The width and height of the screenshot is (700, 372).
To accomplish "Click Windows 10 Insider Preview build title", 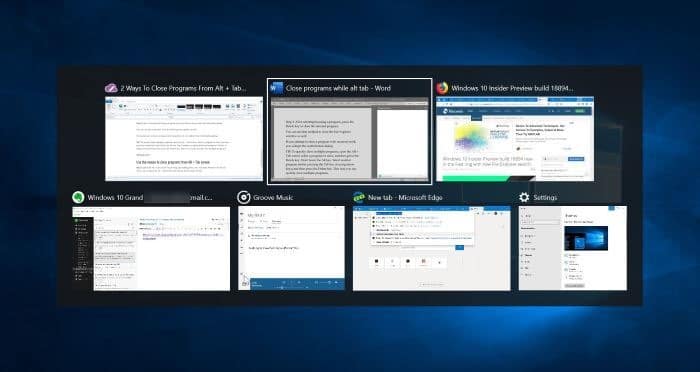I will point(512,88).
